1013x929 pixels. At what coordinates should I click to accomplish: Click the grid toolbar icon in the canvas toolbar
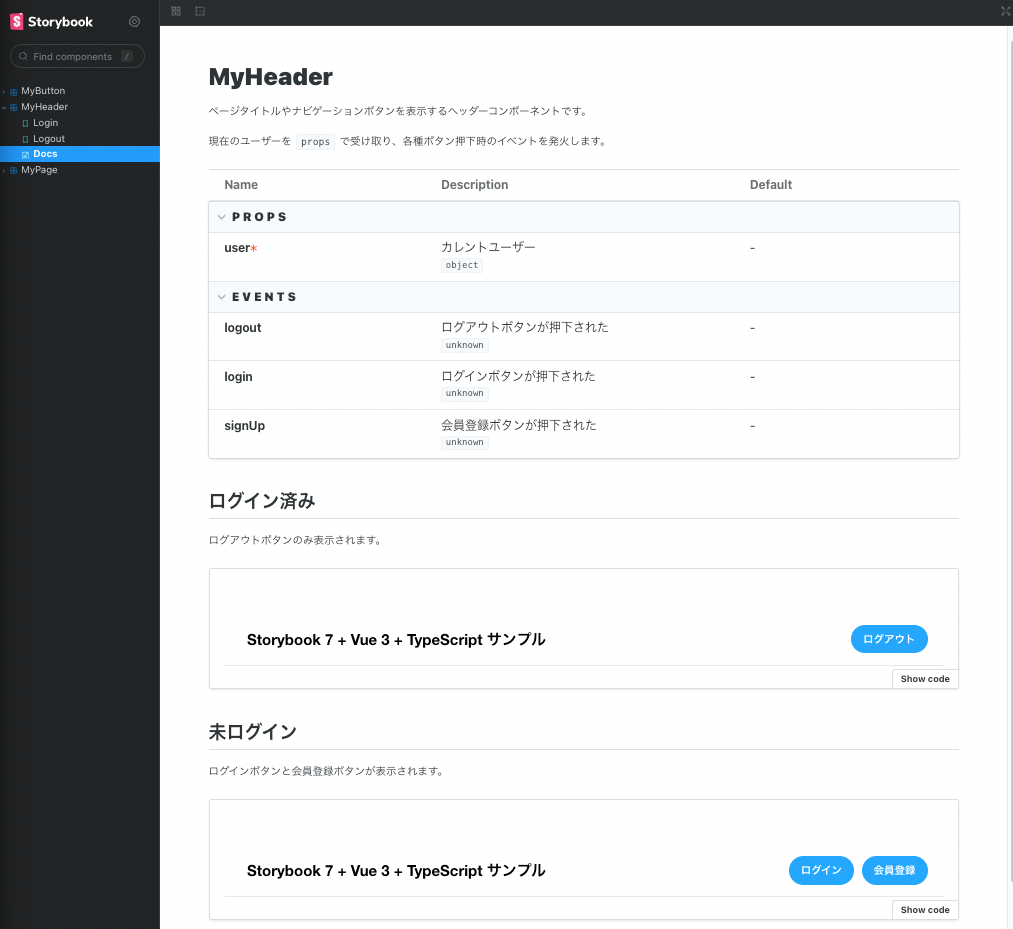175,11
